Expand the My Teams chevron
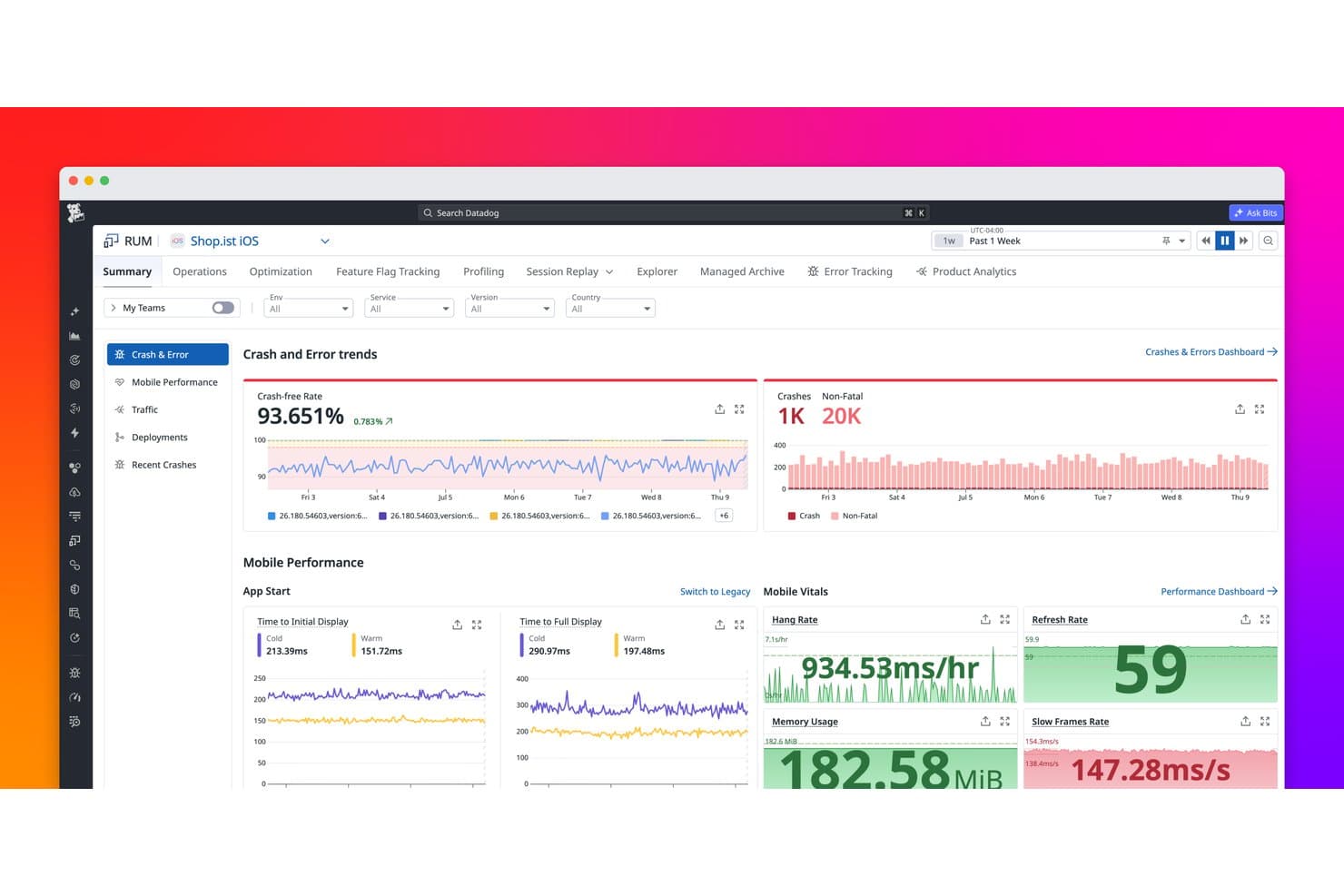 114,308
